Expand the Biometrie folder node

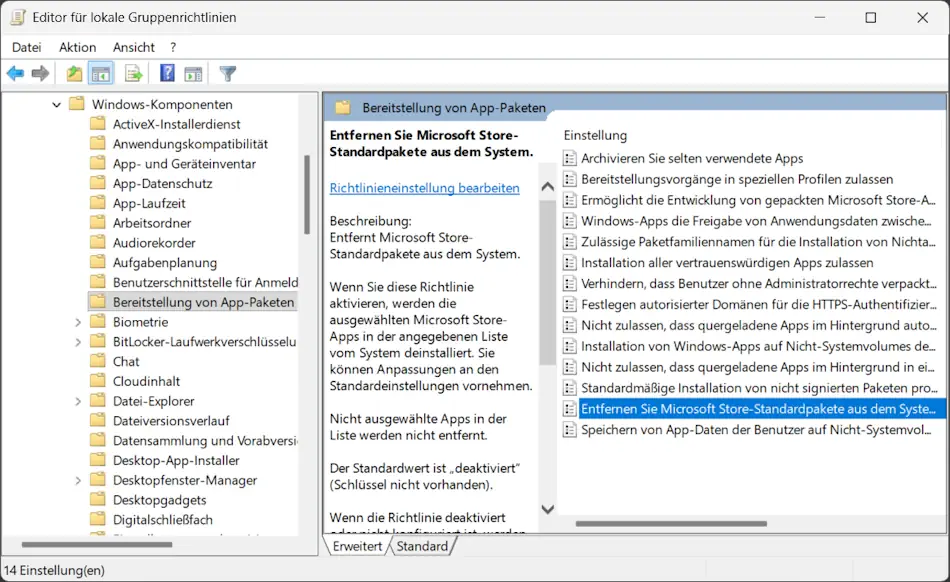pyautogui.click(x=79, y=322)
